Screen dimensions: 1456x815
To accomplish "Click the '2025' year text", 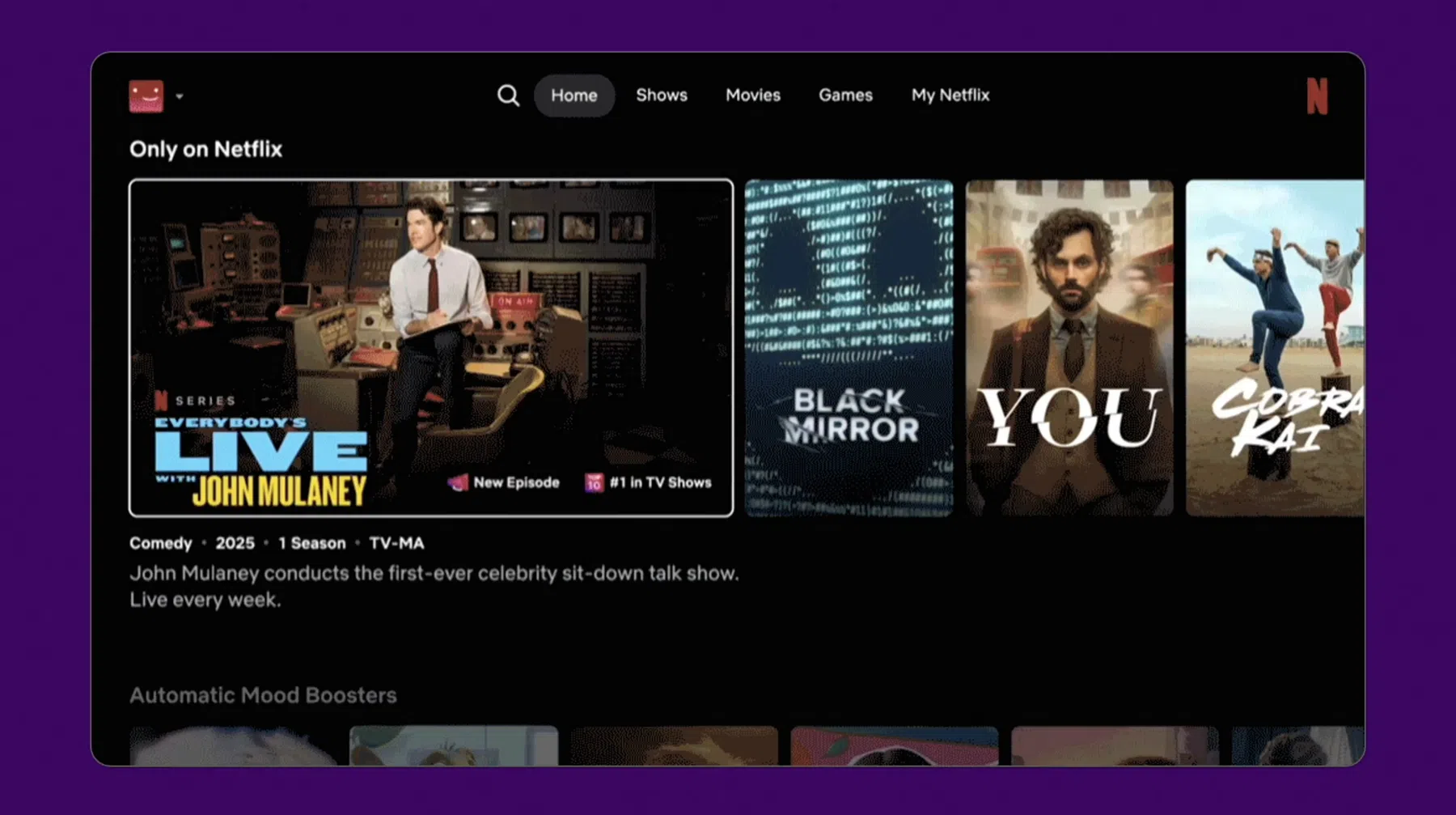I will 235,543.
